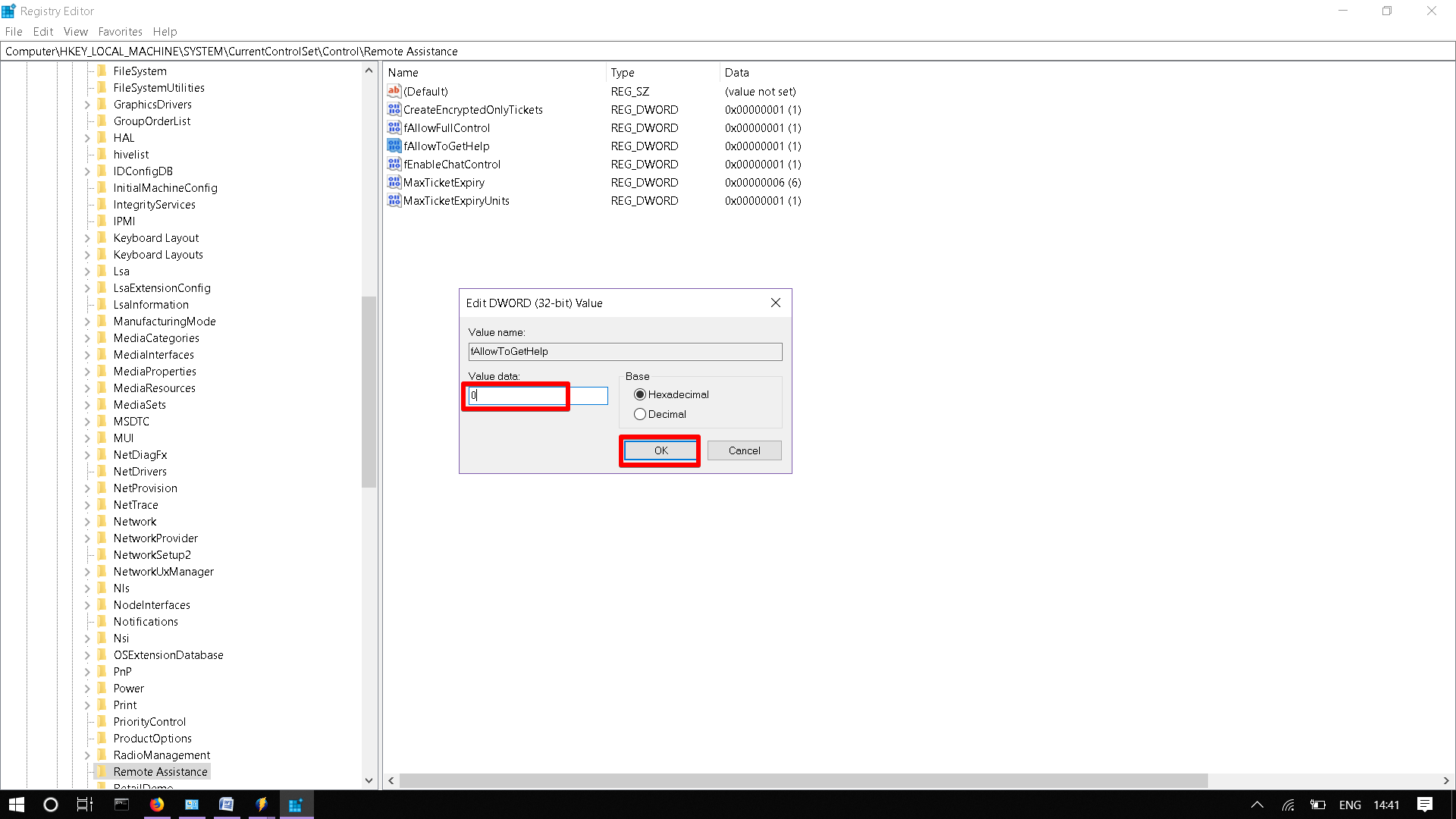Open Task View on the taskbar

85,805
